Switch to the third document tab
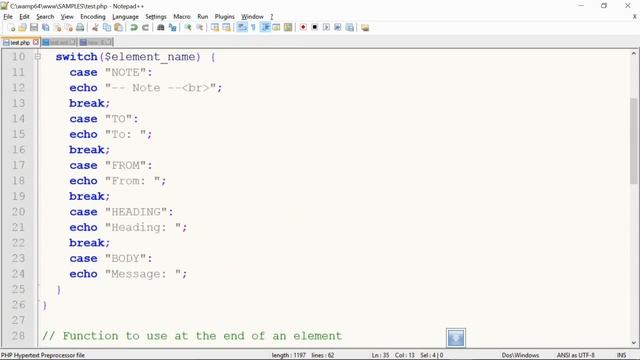This screenshot has width=640, height=360. [x=96, y=42]
